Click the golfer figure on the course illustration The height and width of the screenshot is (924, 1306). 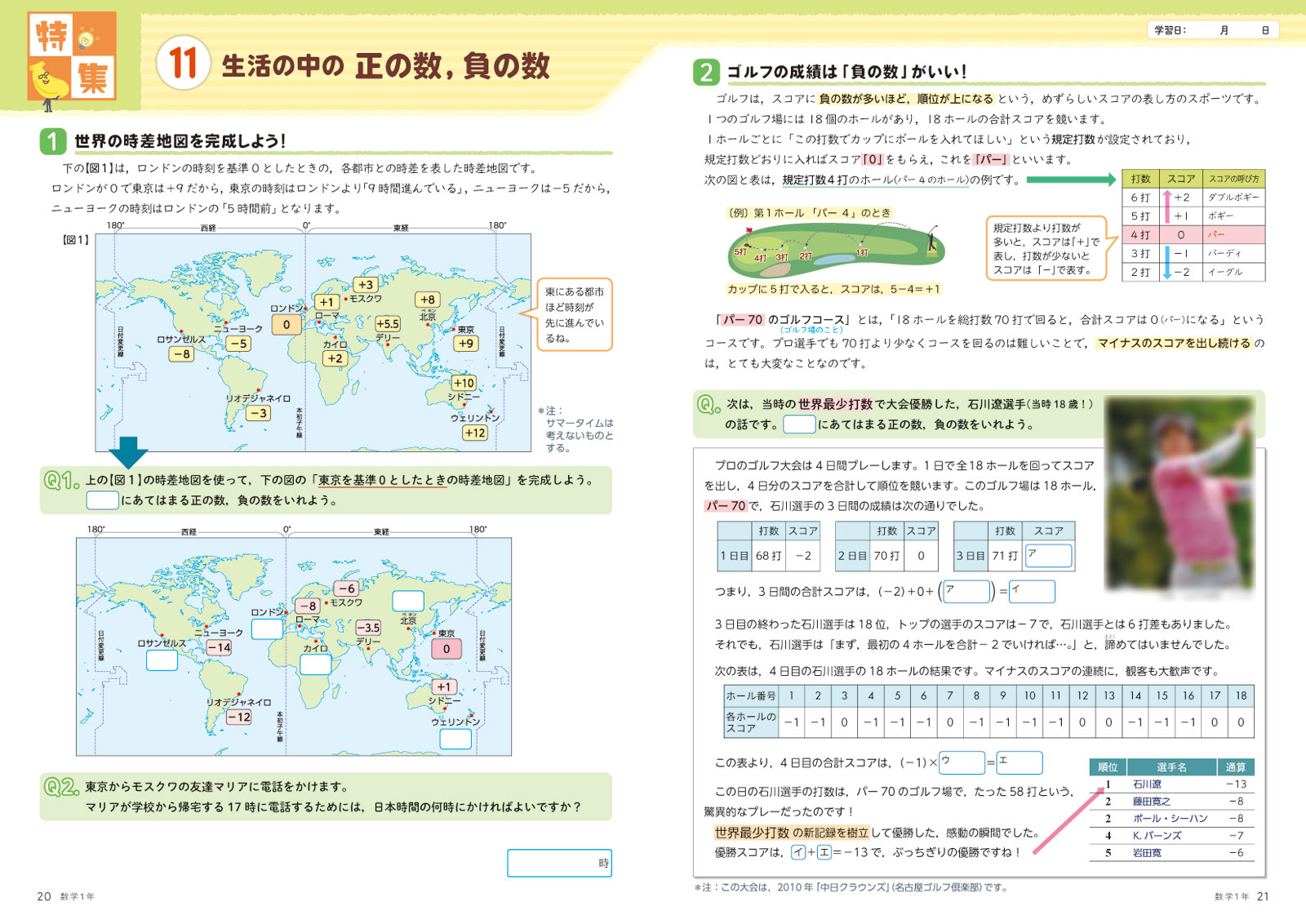pos(932,238)
